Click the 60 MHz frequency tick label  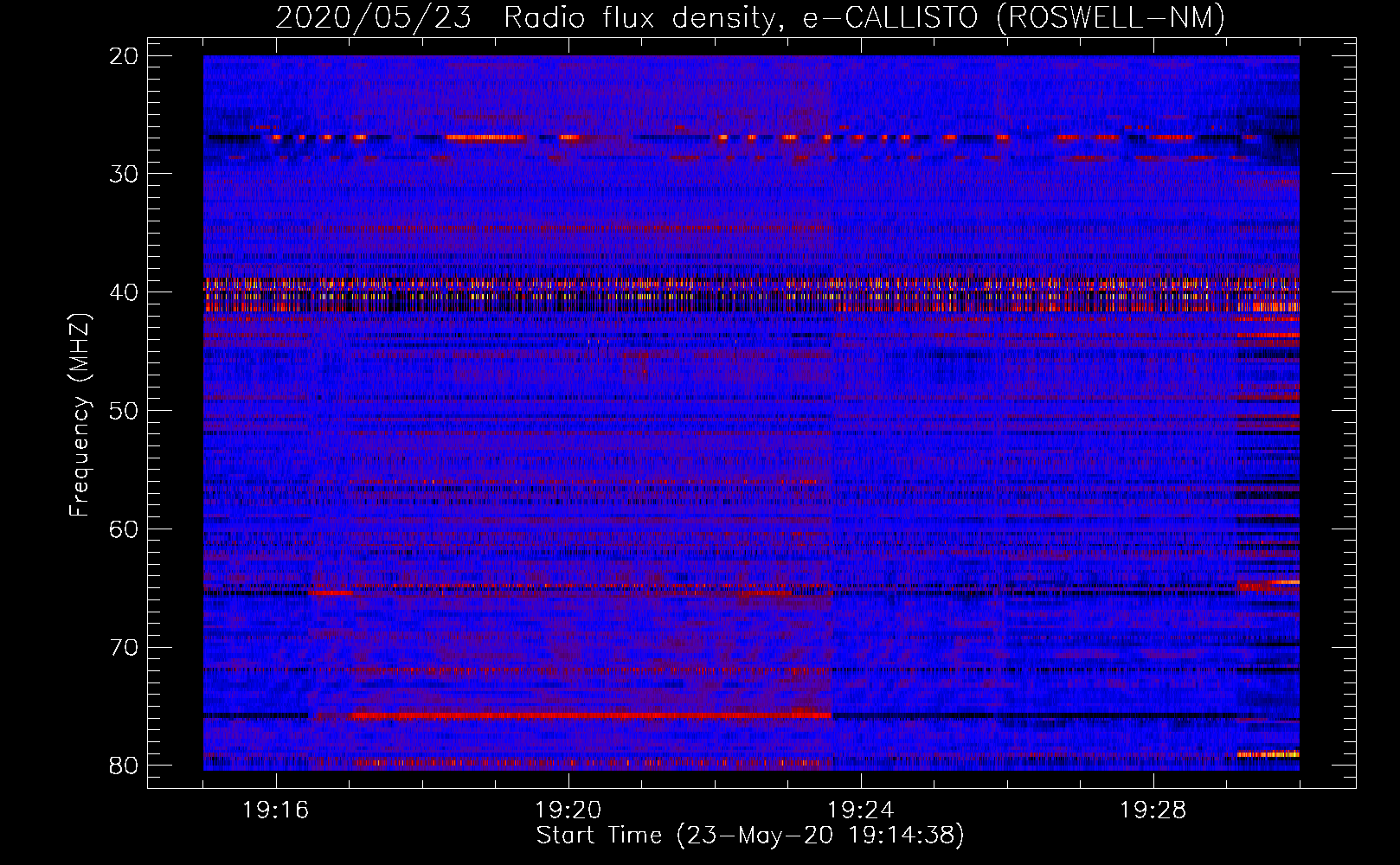[x=124, y=529]
